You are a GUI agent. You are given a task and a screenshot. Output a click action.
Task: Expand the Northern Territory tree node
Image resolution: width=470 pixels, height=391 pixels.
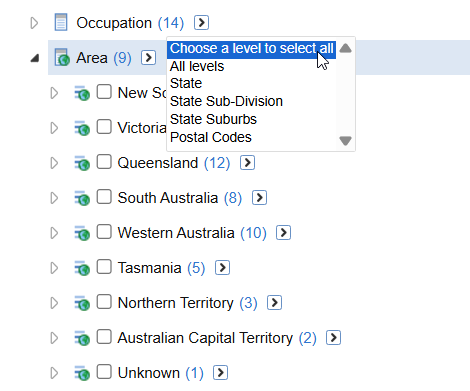click(x=54, y=303)
